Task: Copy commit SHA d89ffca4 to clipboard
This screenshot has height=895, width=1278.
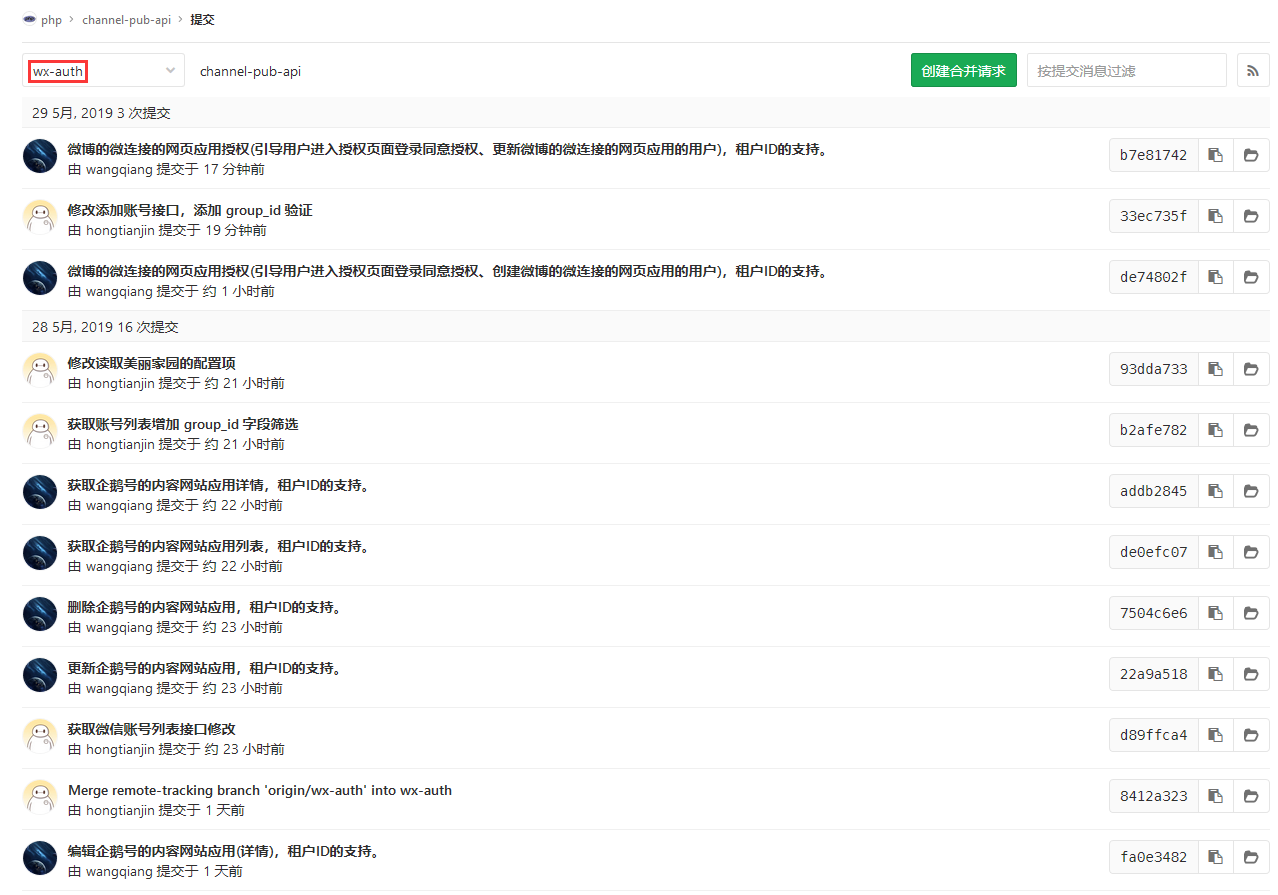Action: click(x=1215, y=735)
